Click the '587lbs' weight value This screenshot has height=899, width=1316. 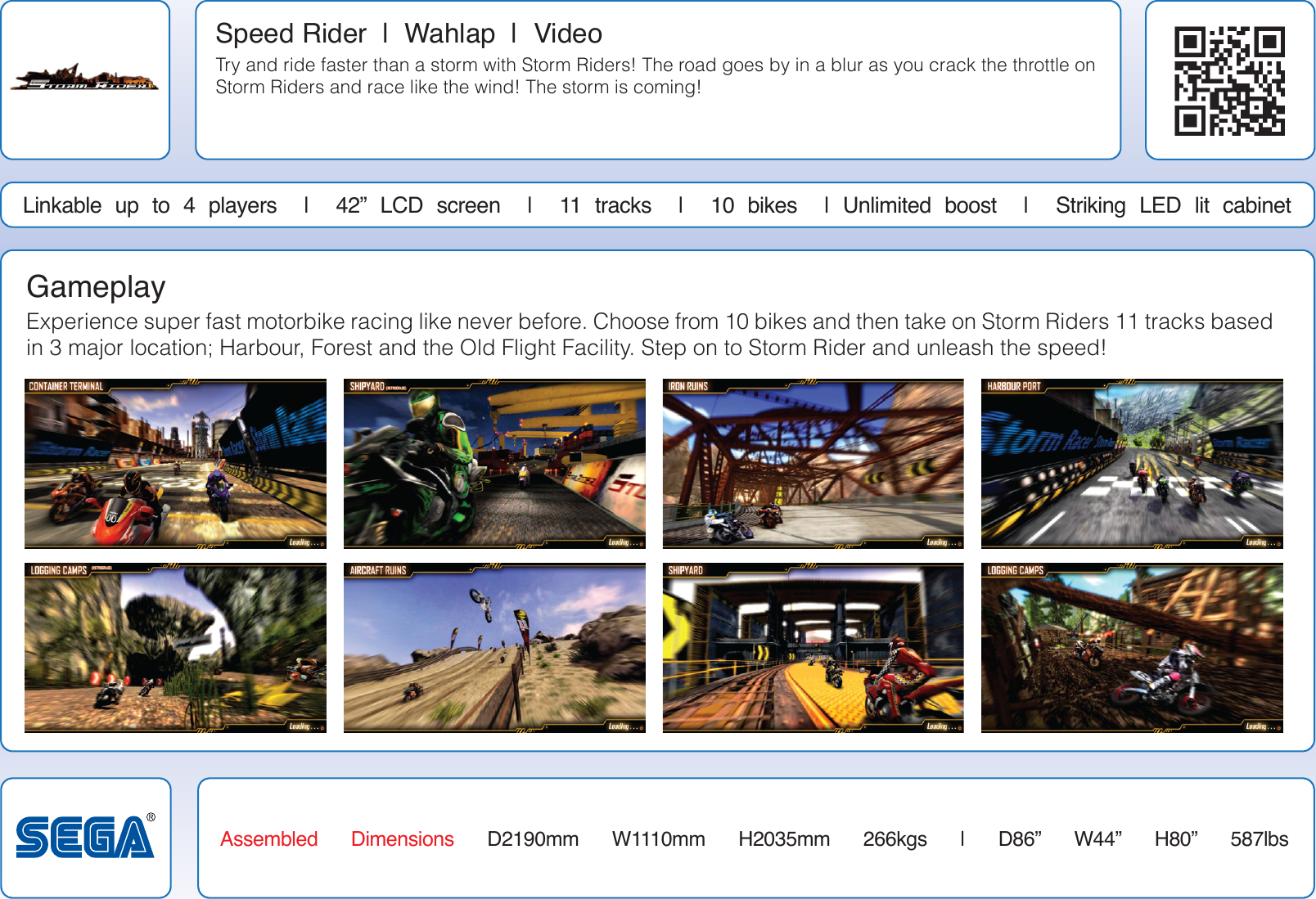[x=1259, y=839]
